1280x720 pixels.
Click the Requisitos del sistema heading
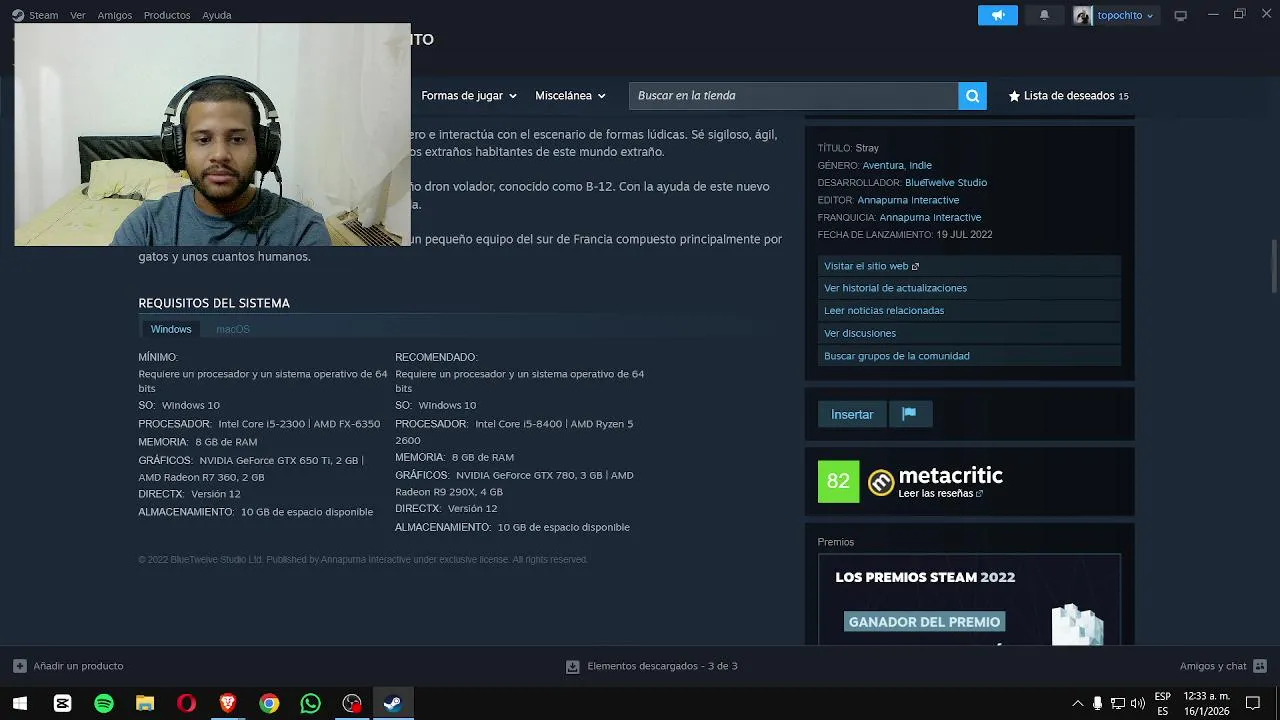214,303
